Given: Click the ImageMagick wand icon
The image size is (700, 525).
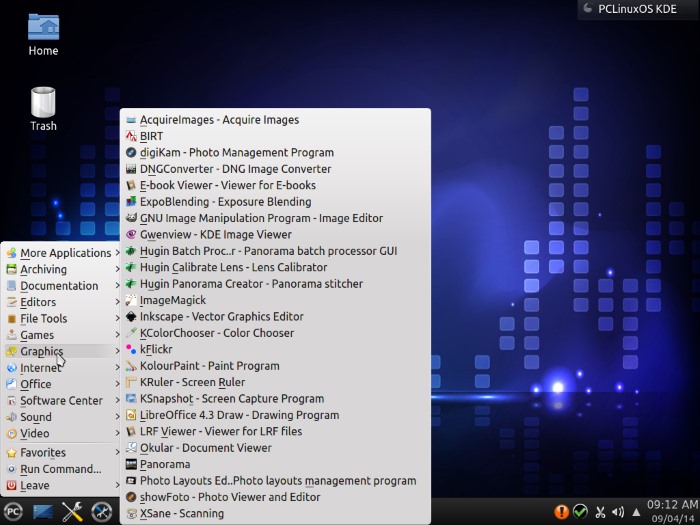Looking at the screenshot, I should [131, 300].
